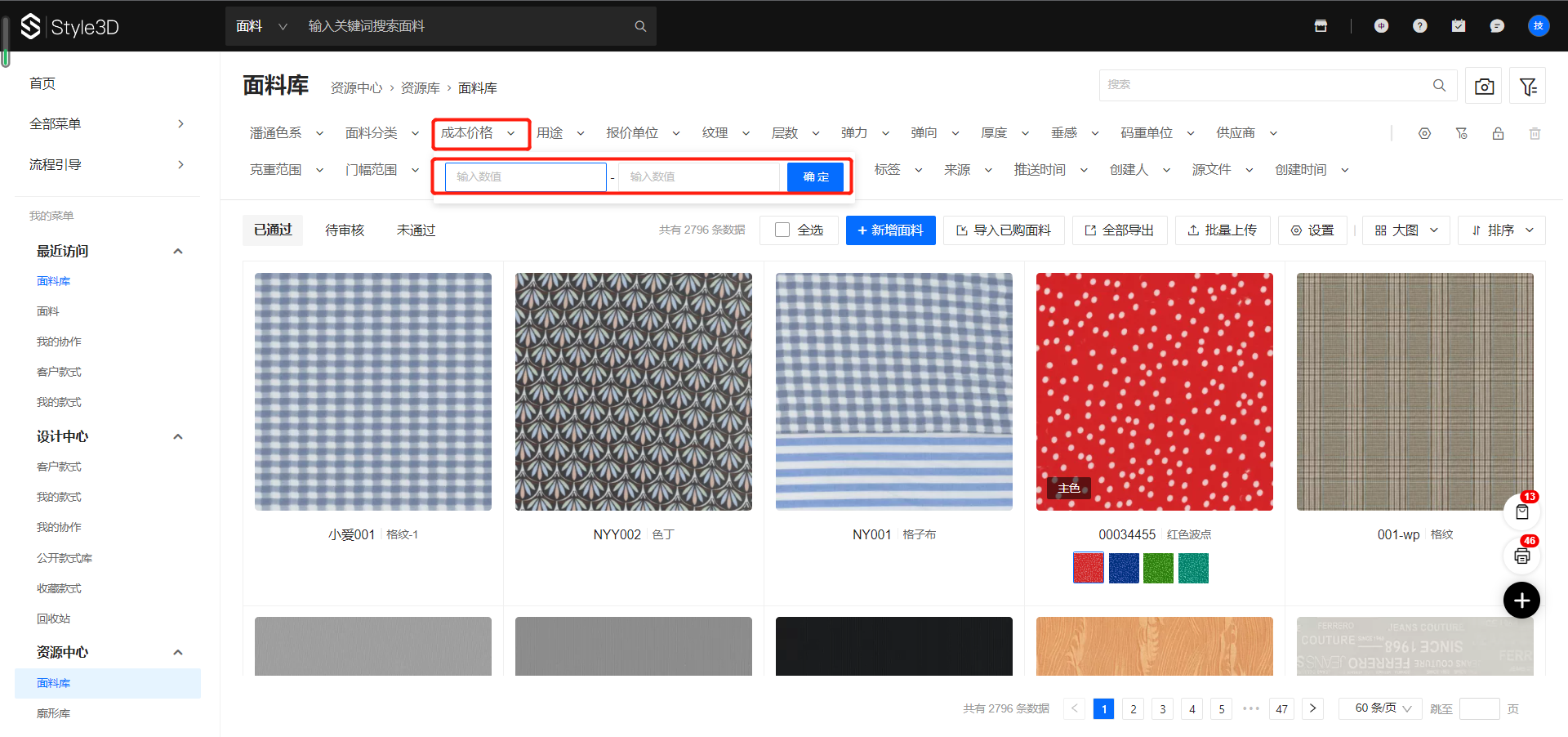The image size is (1568, 737).
Task: Open the clipboard list with badge 13
Action: pyautogui.click(x=1522, y=512)
